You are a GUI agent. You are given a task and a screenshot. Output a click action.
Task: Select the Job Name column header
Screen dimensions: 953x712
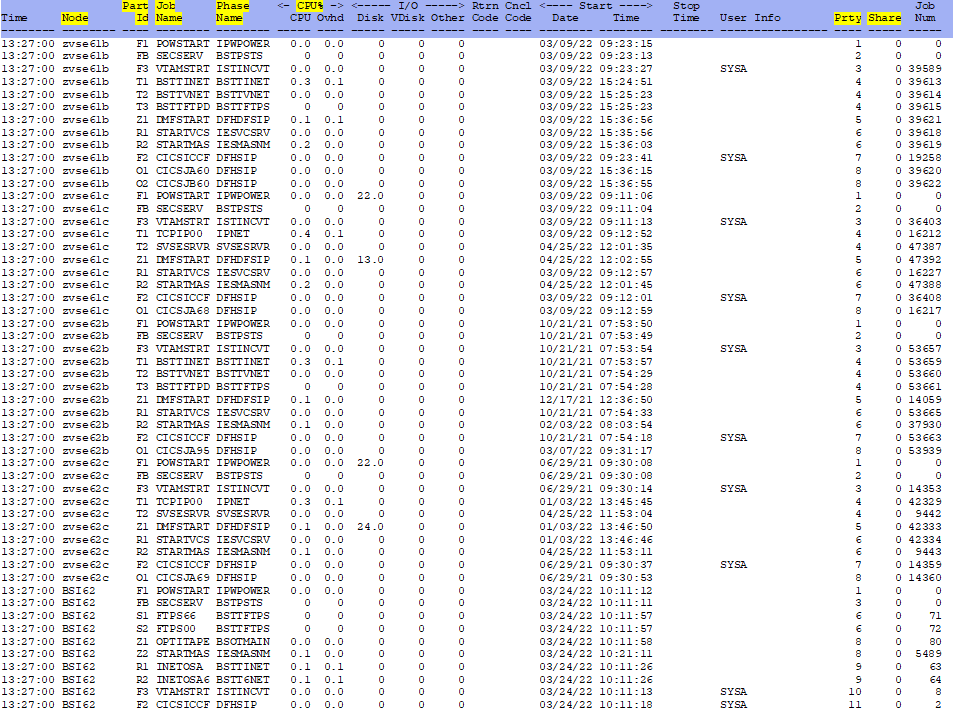click(169, 12)
